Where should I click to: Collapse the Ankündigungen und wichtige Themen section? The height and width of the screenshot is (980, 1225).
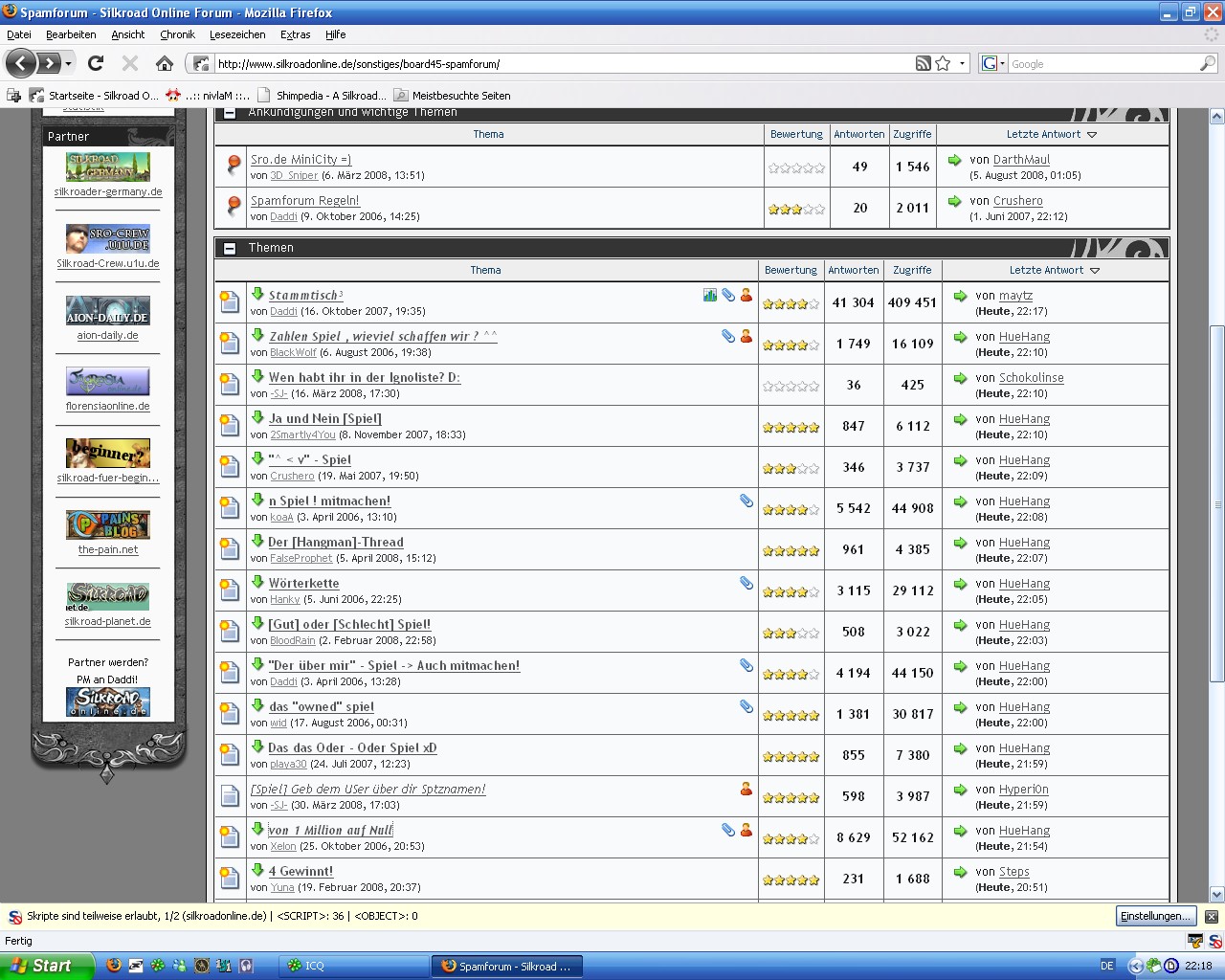click(230, 113)
